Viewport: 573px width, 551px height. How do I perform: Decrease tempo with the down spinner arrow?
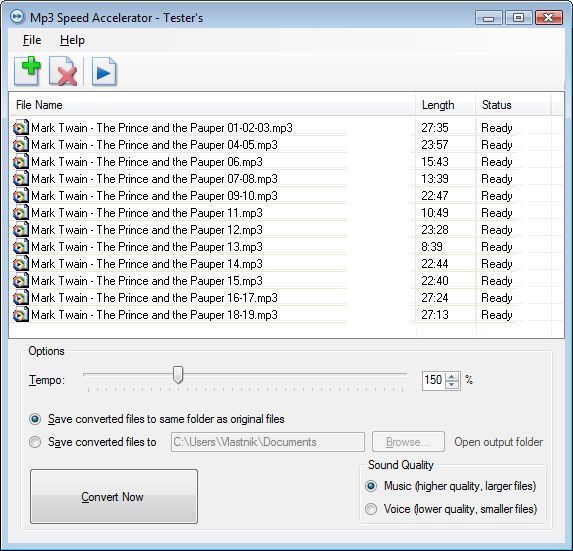tap(452, 384)
